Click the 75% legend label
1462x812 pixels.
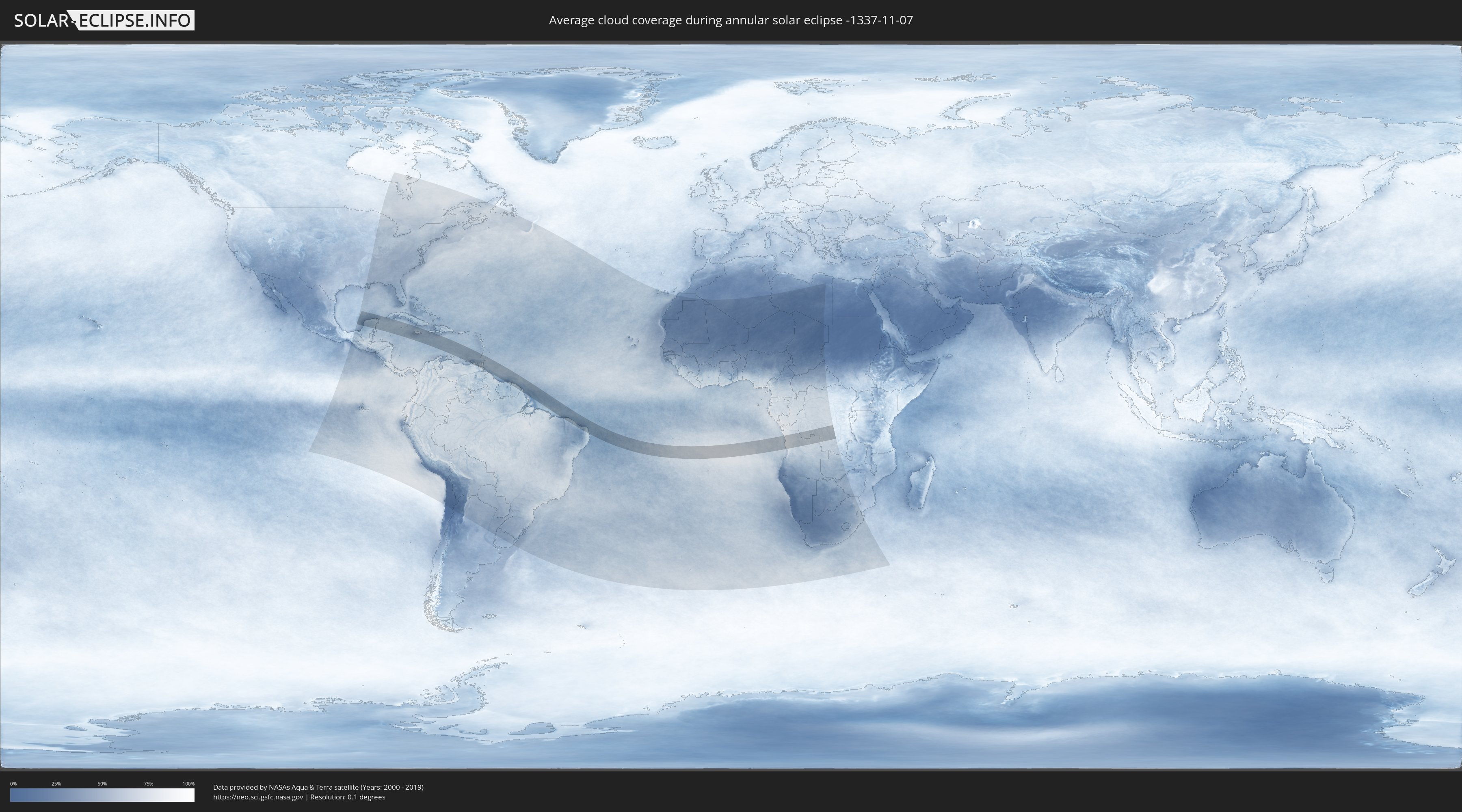pos(148,784)
